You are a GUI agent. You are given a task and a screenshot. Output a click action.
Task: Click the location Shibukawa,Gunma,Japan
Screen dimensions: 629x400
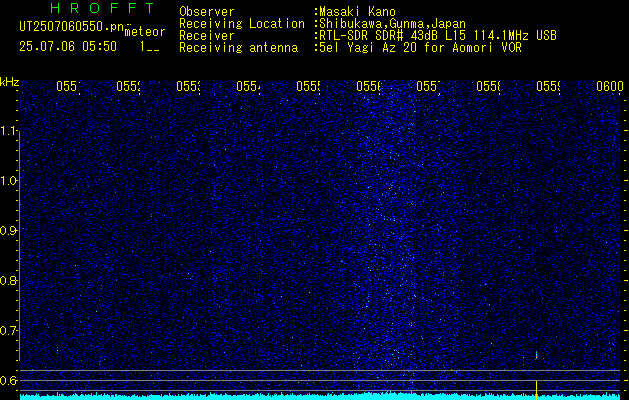click(x=392, y=24)
